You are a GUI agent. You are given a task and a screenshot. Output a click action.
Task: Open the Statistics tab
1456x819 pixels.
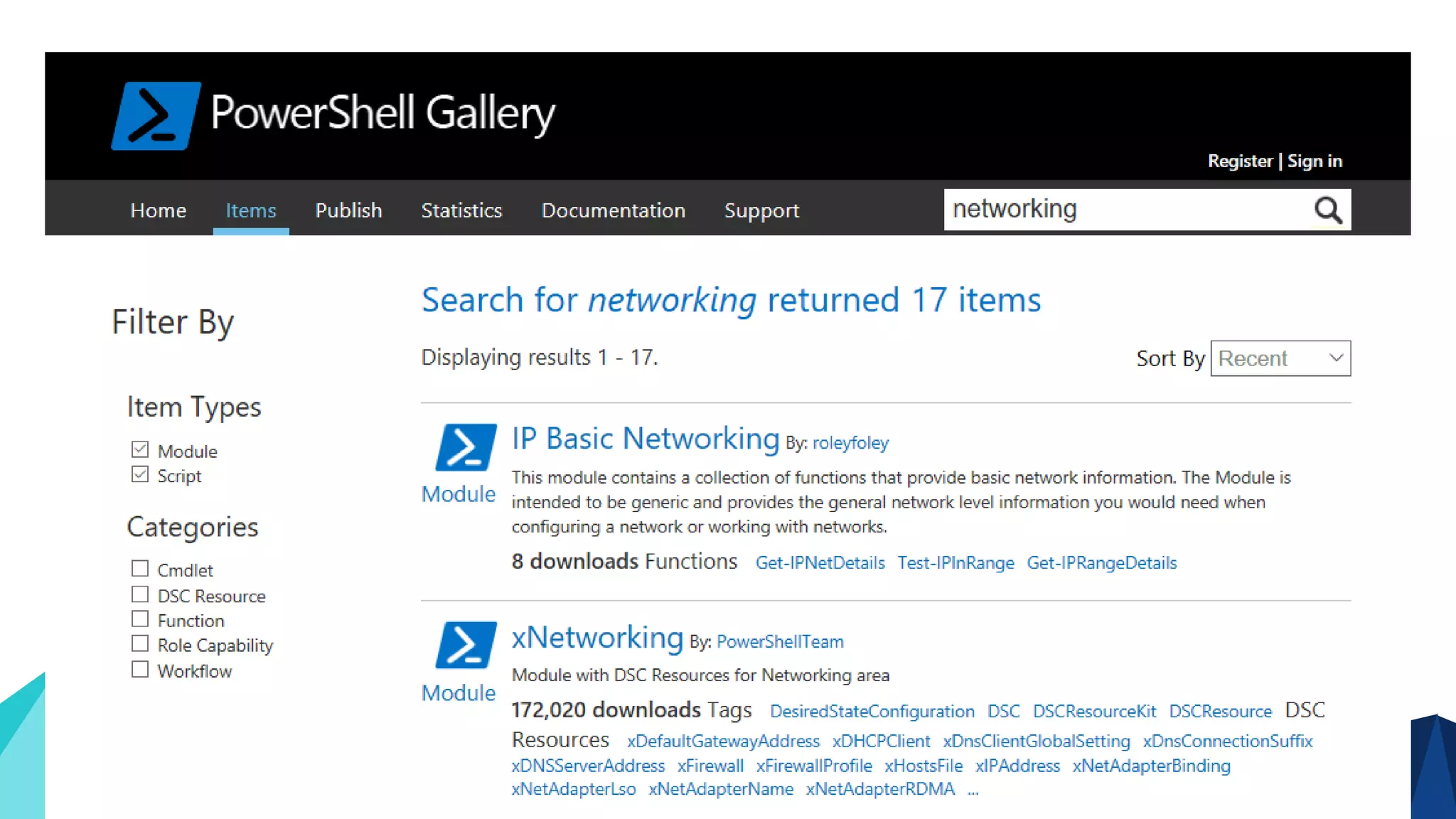tap(461, 210)
